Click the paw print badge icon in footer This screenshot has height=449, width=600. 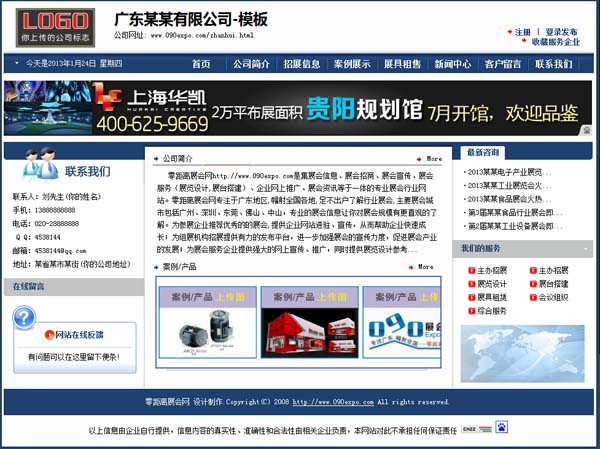[501, 426]
